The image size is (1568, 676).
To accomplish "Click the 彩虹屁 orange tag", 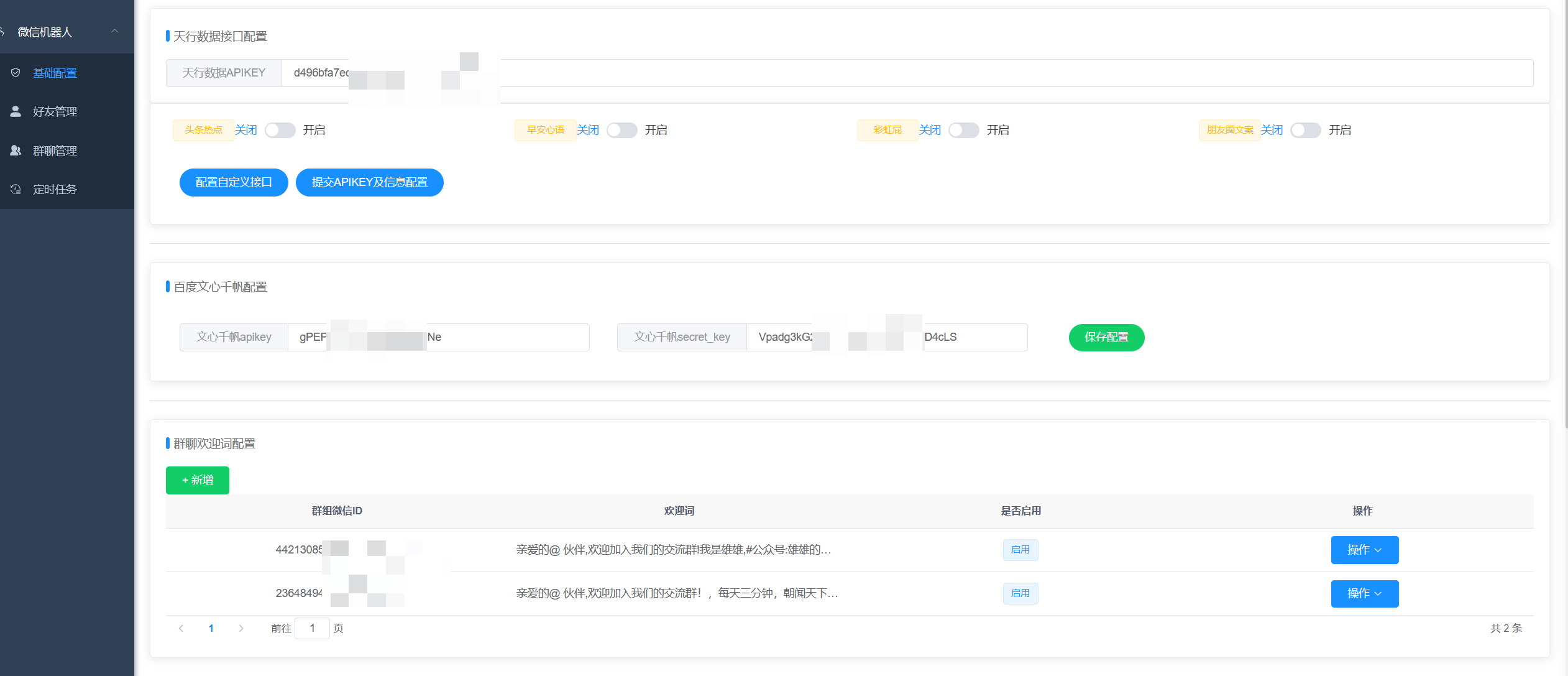I will [887, 130].
